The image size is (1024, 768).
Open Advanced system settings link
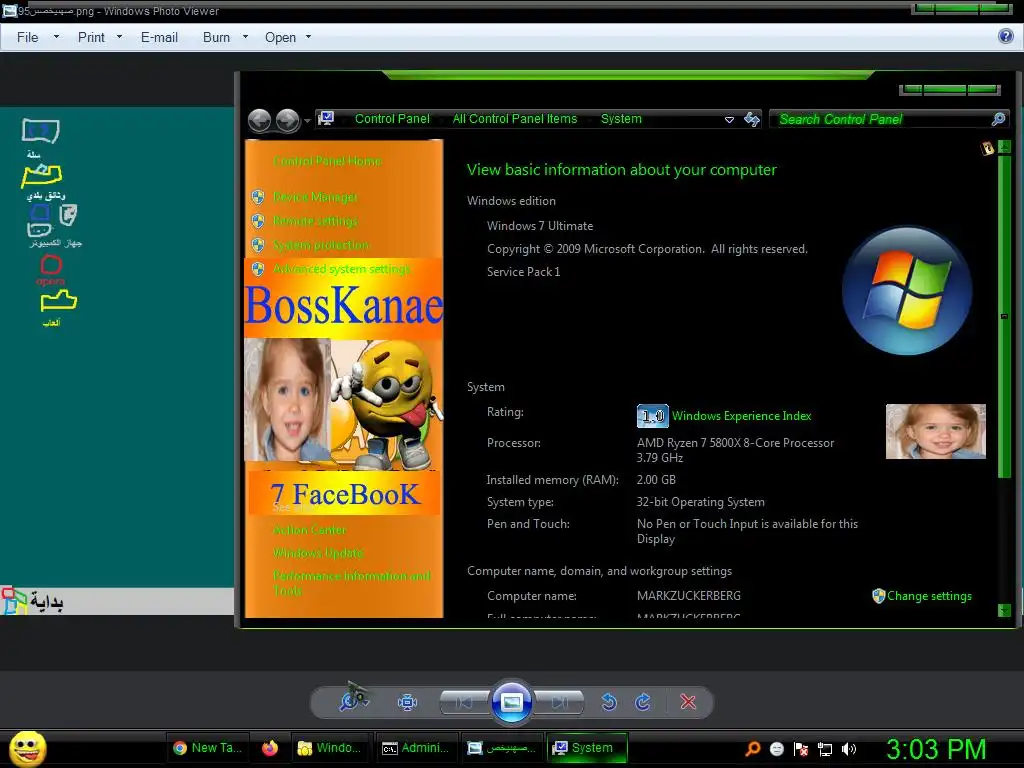click(342, 269)
